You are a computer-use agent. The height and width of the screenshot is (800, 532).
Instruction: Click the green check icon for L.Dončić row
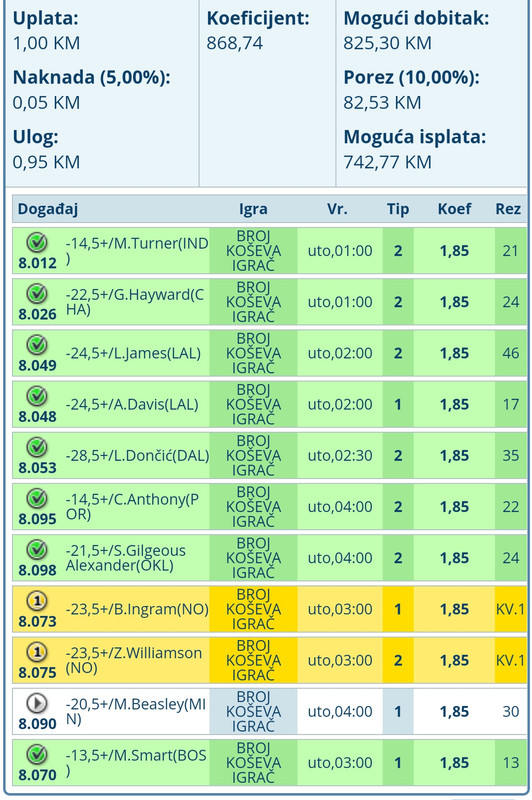(37, 447)
